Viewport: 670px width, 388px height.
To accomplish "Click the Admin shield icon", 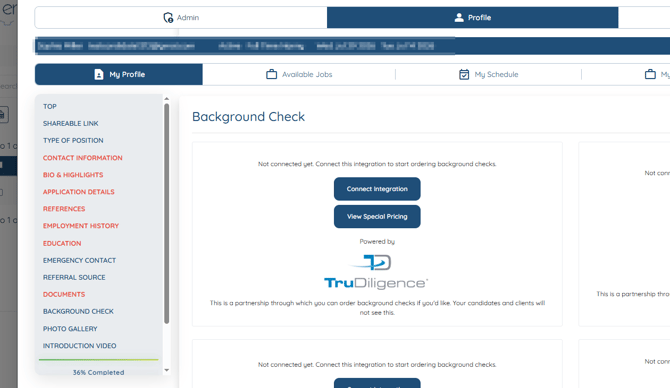I will [168, 18].
